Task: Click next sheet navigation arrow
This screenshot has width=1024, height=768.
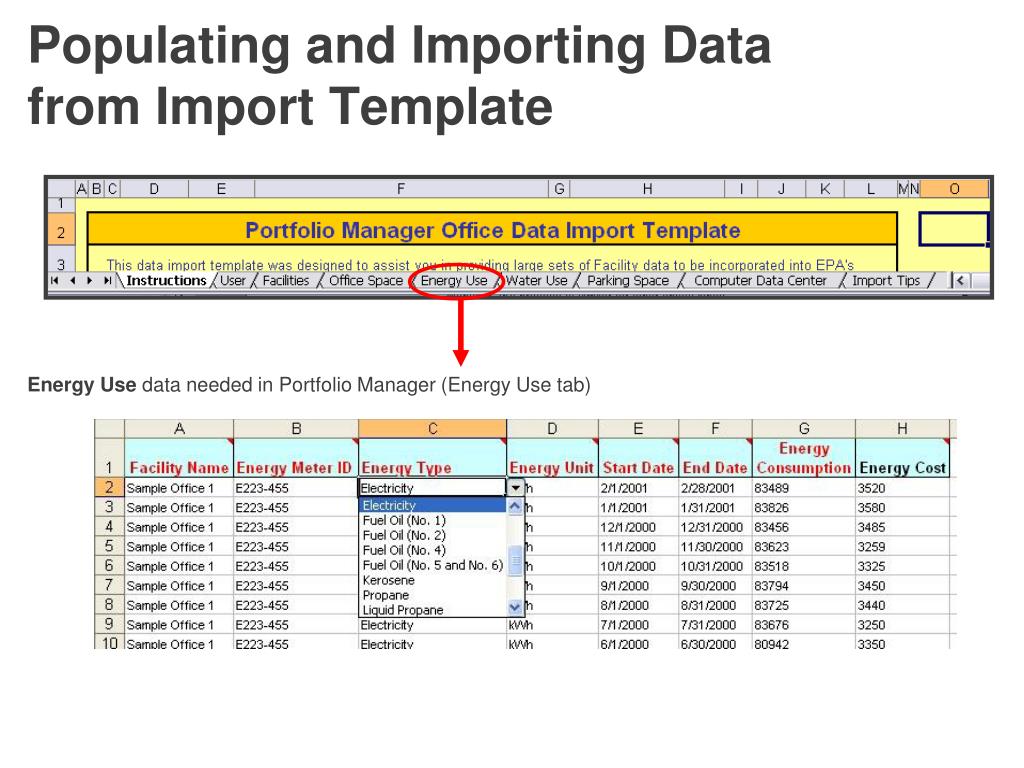Action: (x=89, y=281)
